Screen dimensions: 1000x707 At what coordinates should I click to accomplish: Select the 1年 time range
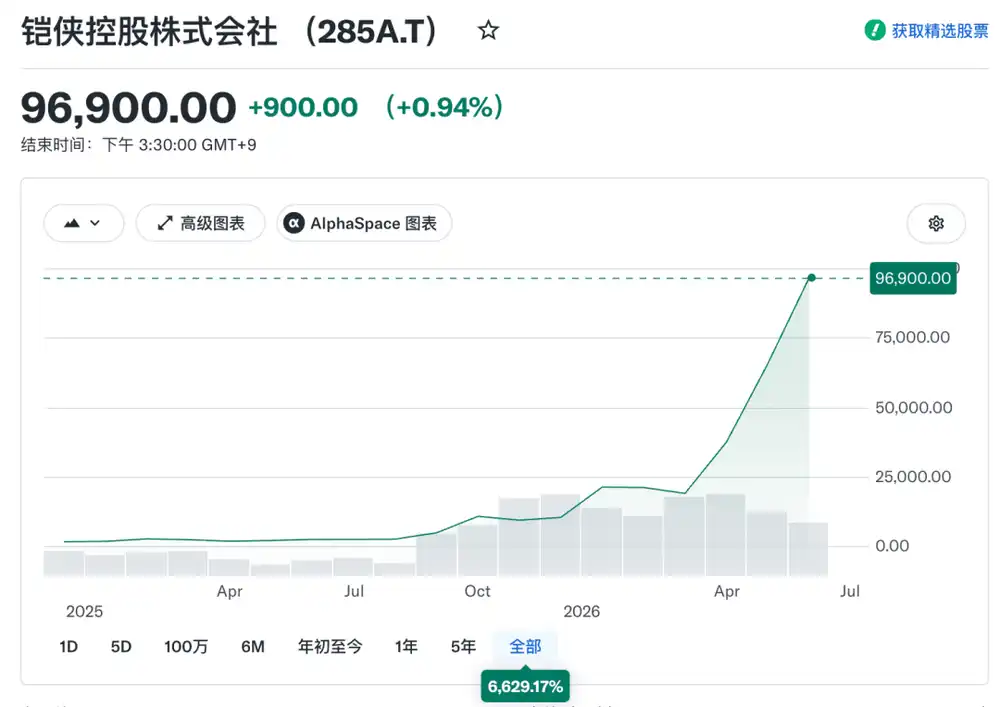point(406,646)
